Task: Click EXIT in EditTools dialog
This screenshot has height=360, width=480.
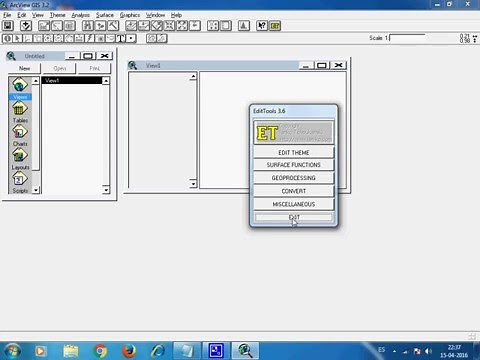Action: (x=294, y=217)
